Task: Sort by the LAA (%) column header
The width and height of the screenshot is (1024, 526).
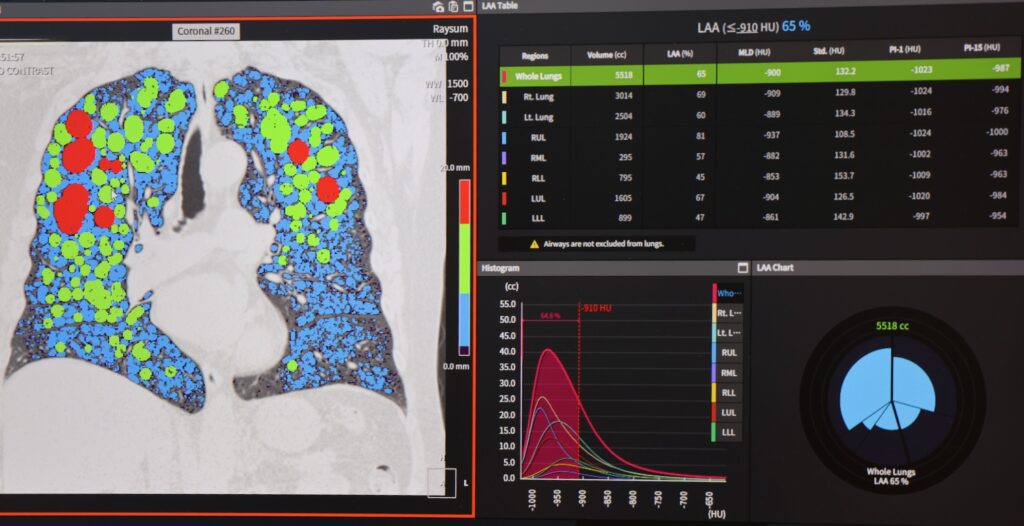Action: tap(680, 54)
